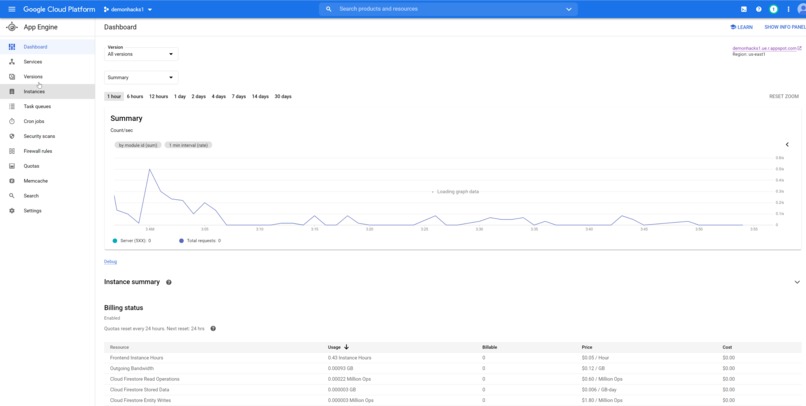Image resolution: width=806 pixels, height=406 pixels.
Task: Click the 'by module id (sum)' chip
Action: pyautogui.click(x=138, y=145)
